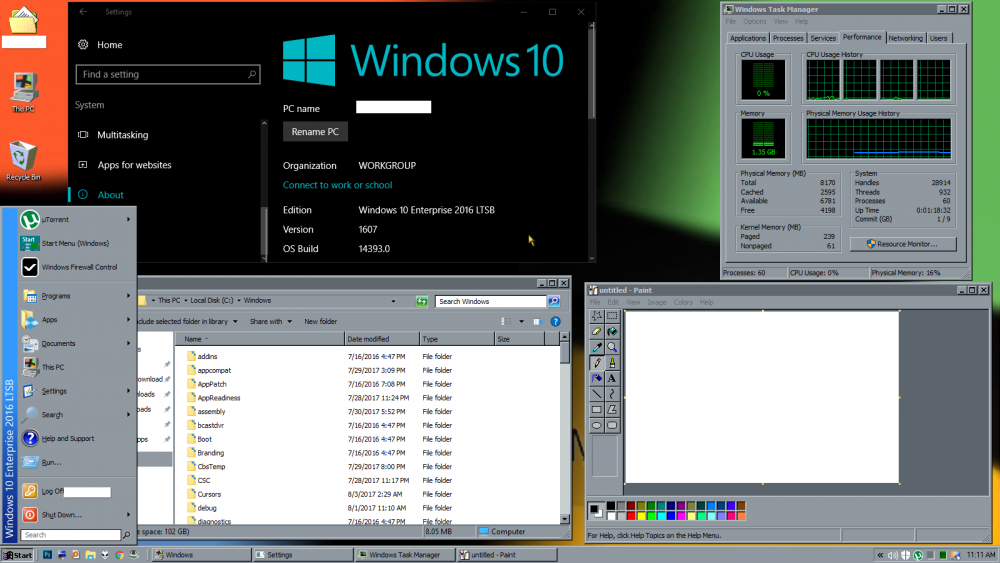Open the Colors menu in Paint
The height and width of the screenshot is (563, 1000).
click(x=683, y=302)
